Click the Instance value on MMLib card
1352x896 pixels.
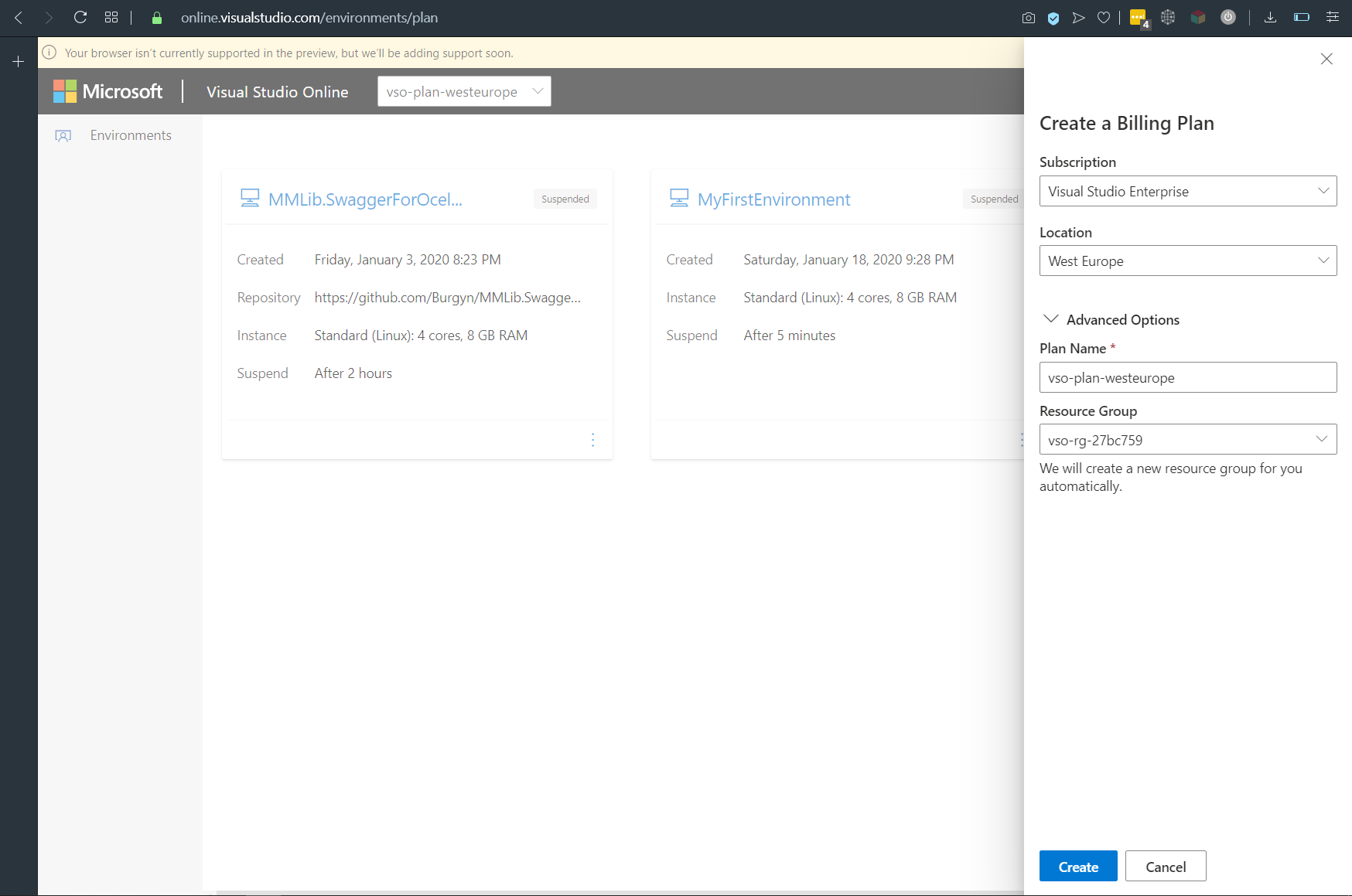[x=421, y=336]
